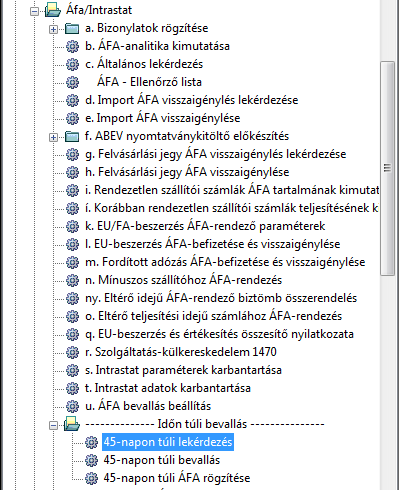
Task: Select f. ABEV nyomtatványkitöltő előkészítés
Action: (187, 136)
